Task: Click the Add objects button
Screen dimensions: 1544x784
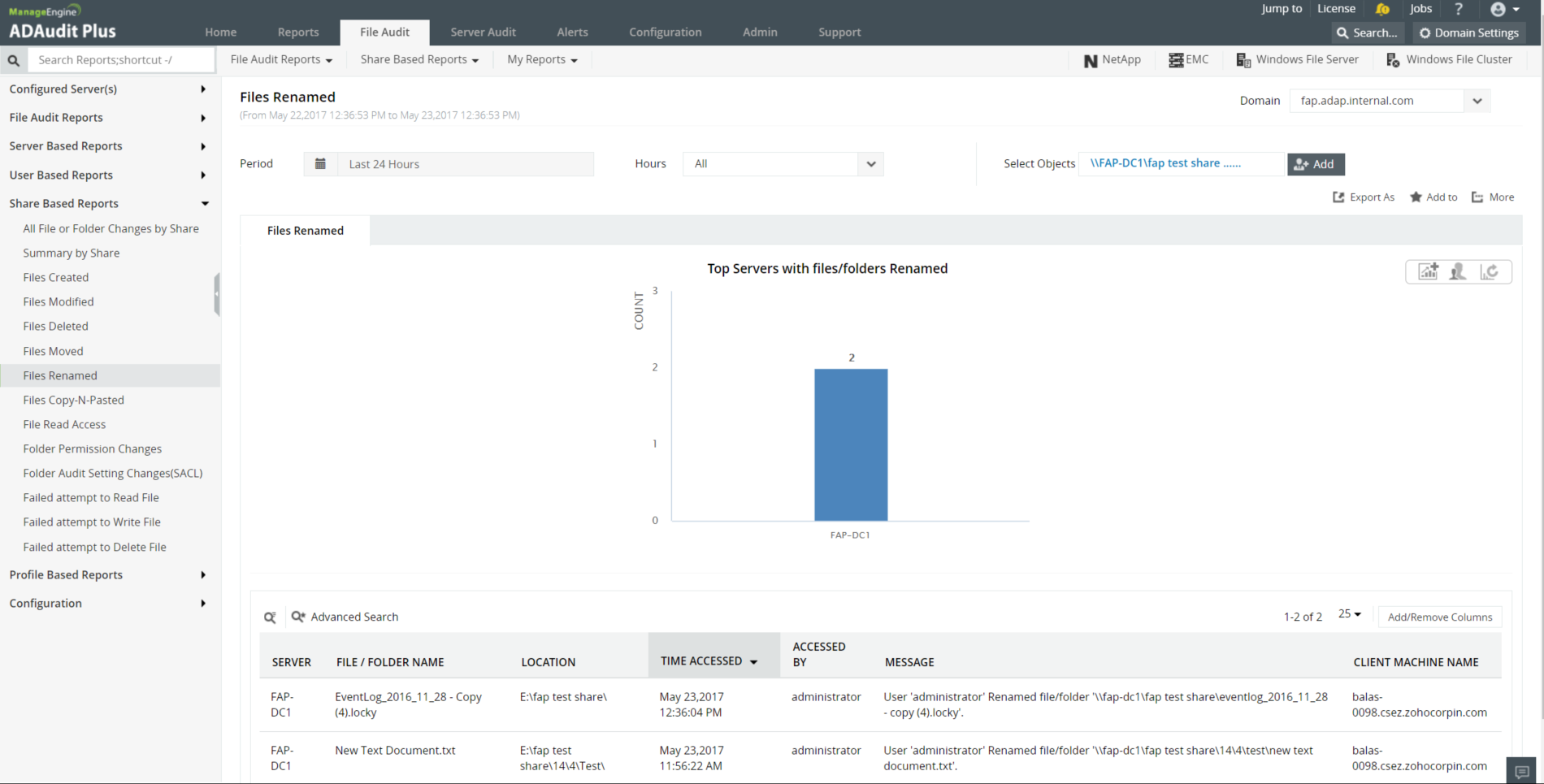Action: (1315, 164)
